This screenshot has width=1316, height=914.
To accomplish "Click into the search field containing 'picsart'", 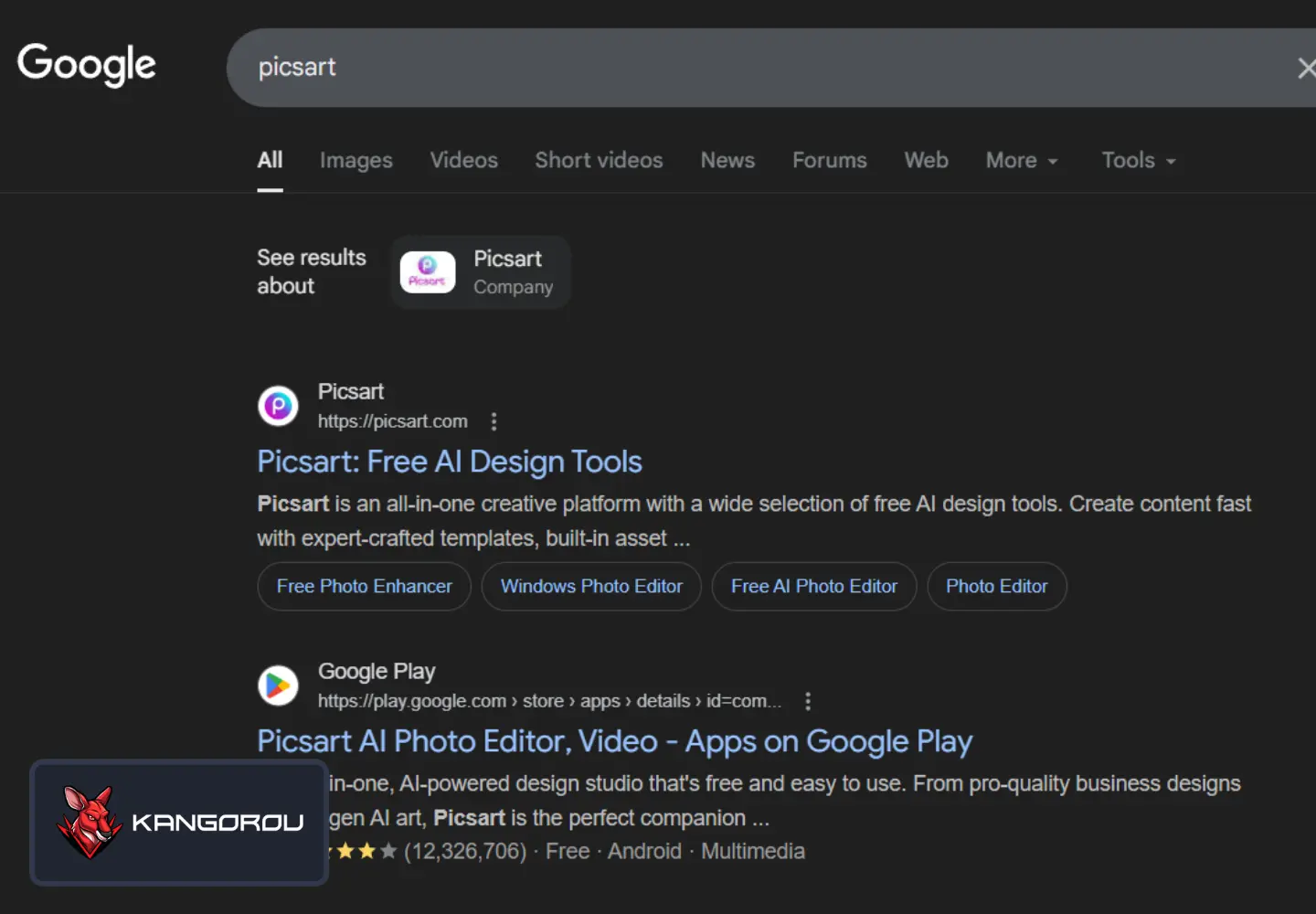I will [x=731, y=68].
